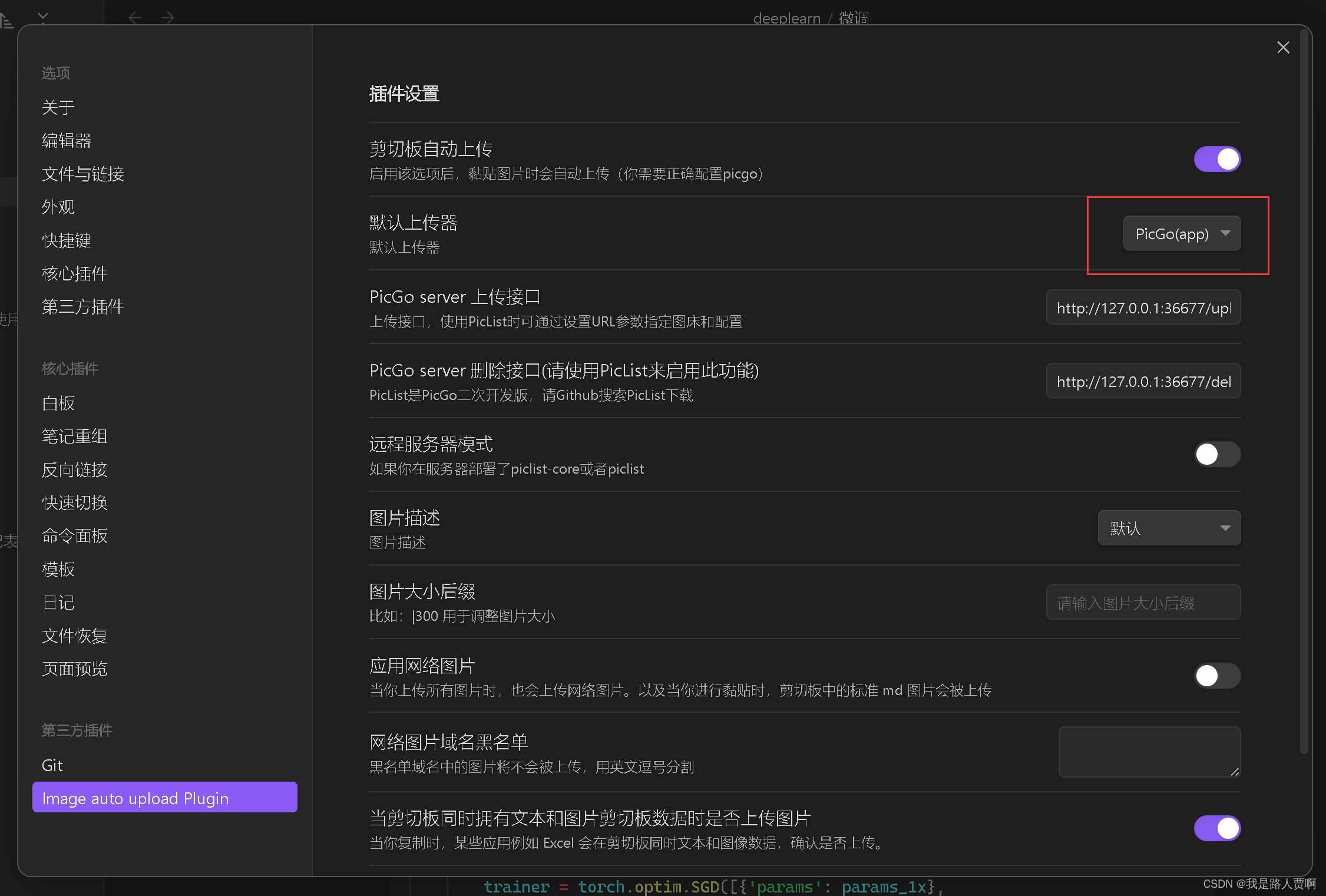Enable the 远程服务器模式 toggle
Screen dimensions: 1326x896
click(1217, 454)
